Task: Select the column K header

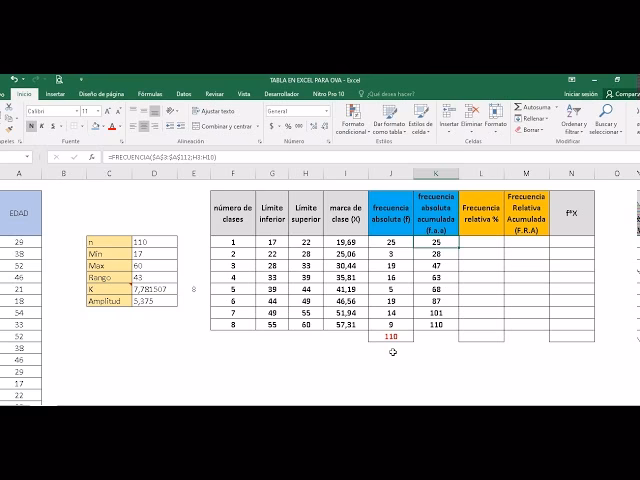Action: 436,173
